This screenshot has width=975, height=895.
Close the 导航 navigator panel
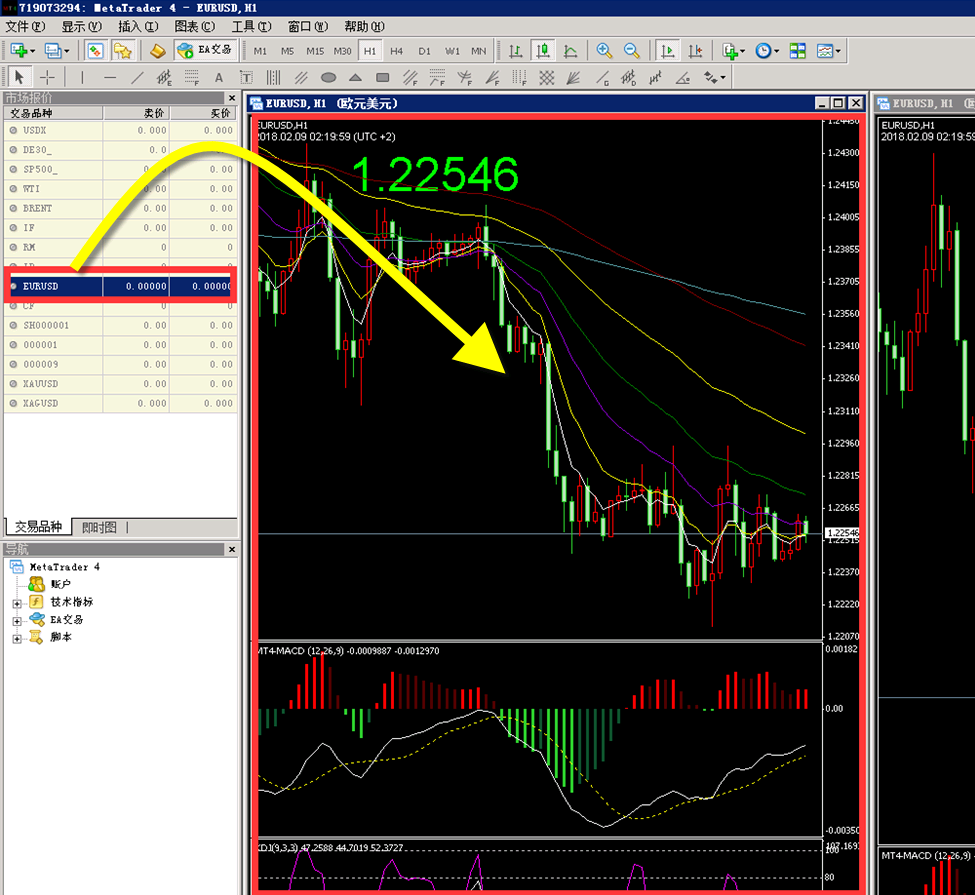coord(232,549)
